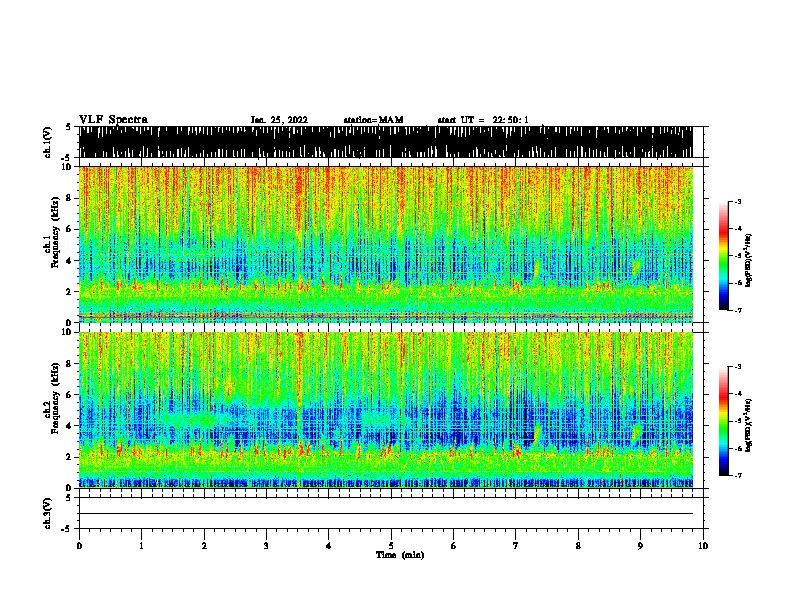Click the flat line in ch.3 panel
Screen dimensions: 792x612
pos(386,514)
